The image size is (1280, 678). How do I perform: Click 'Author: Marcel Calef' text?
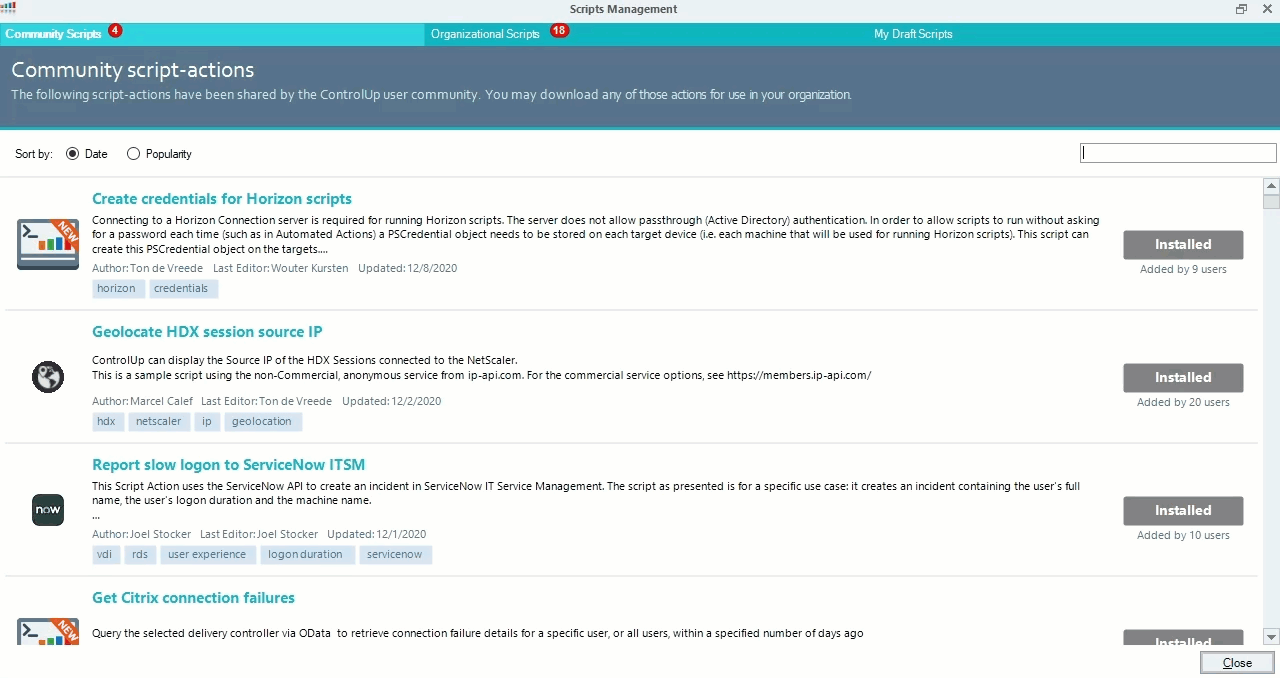pyautogui.click(x=141, y=401)
